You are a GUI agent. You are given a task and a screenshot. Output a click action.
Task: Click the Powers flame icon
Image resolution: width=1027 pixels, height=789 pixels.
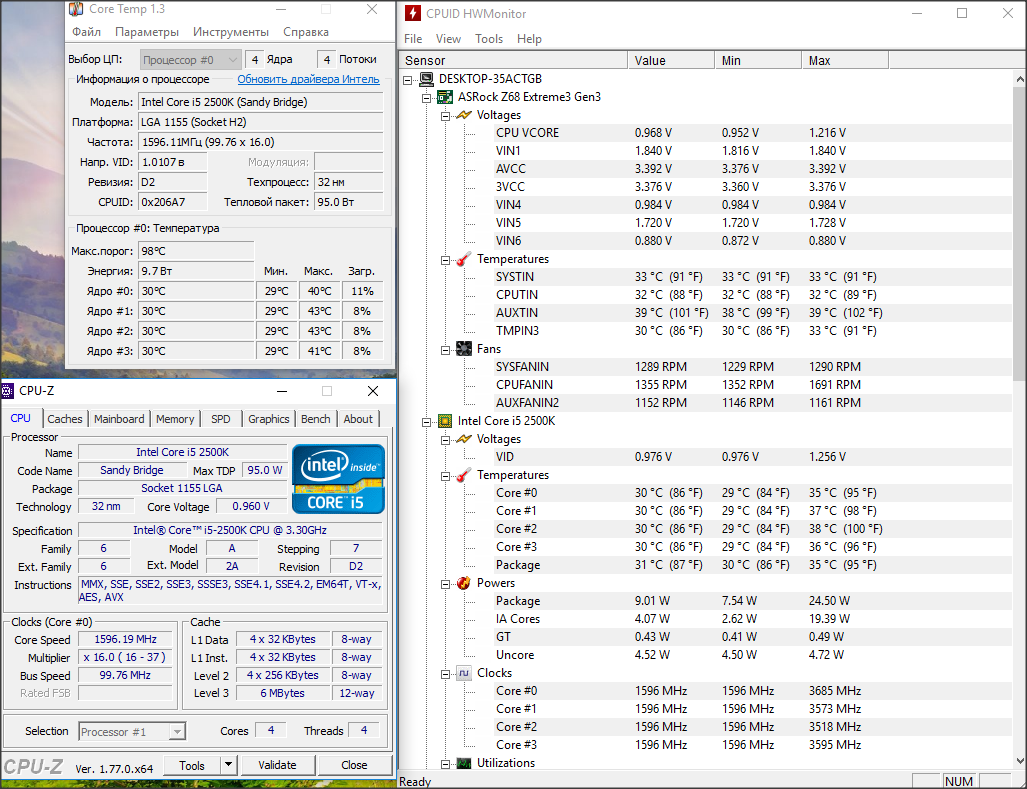[x=464, y=583]
